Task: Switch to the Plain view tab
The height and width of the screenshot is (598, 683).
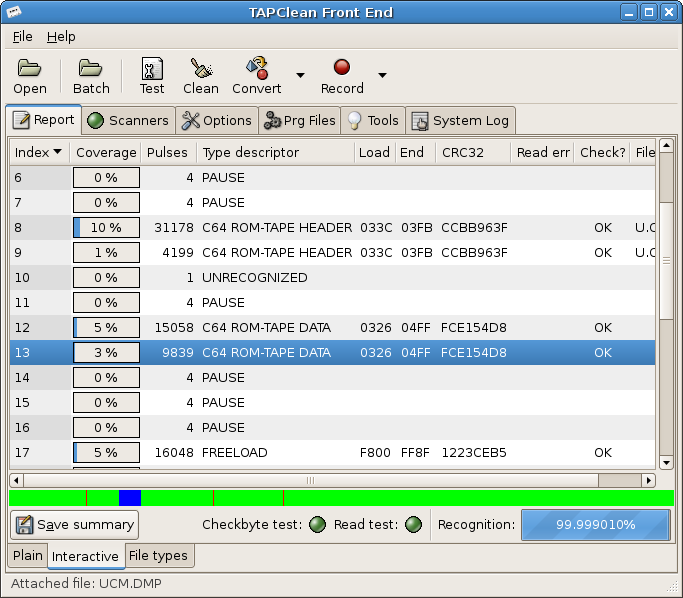Action: (x=27, y=556)
